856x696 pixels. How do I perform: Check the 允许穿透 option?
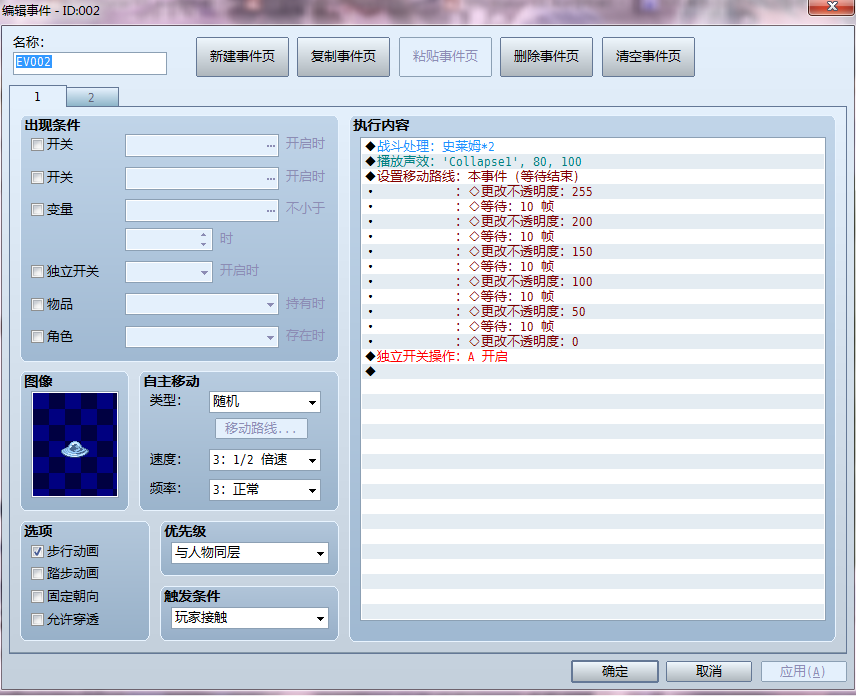click(37, 620)
